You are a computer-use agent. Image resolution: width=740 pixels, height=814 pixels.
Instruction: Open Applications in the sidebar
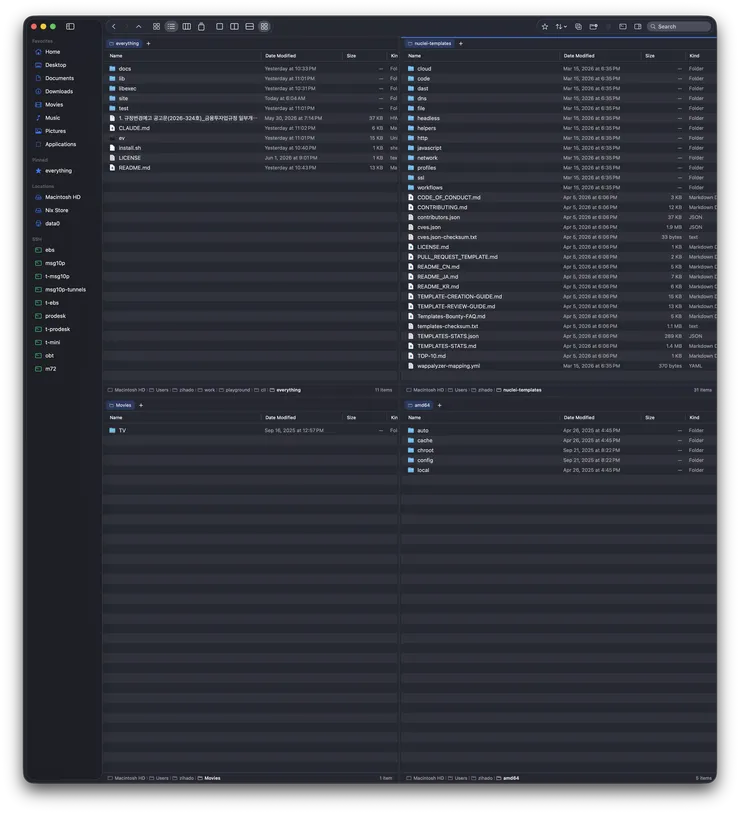60,144
